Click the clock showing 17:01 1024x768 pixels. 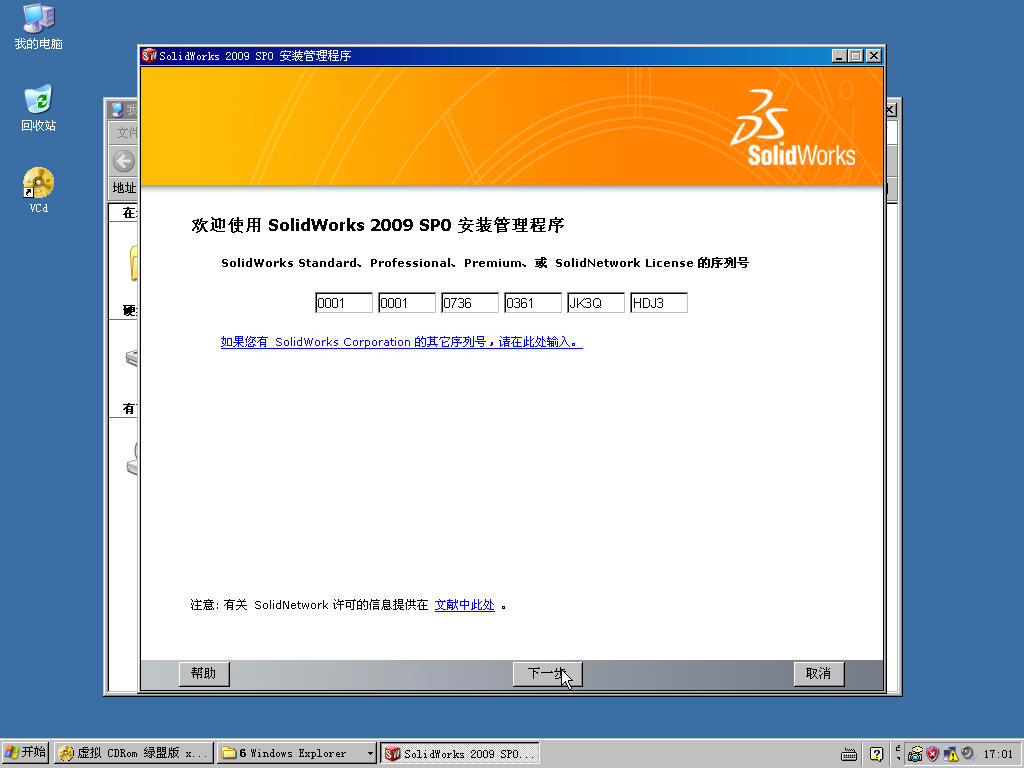[998, 754]
